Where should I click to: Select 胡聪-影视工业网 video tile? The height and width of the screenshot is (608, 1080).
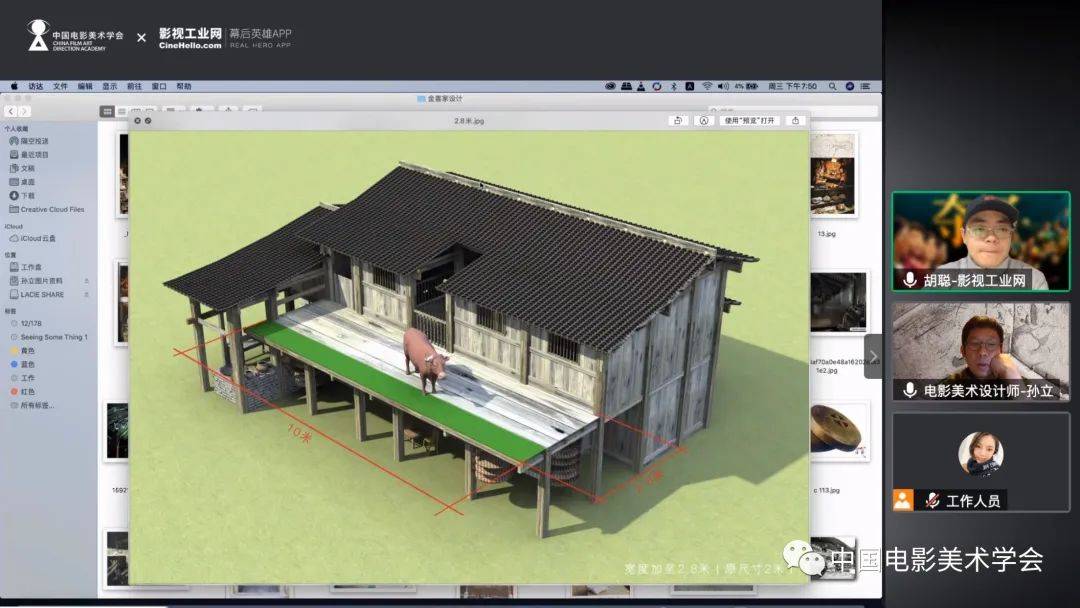pos(981,241)
